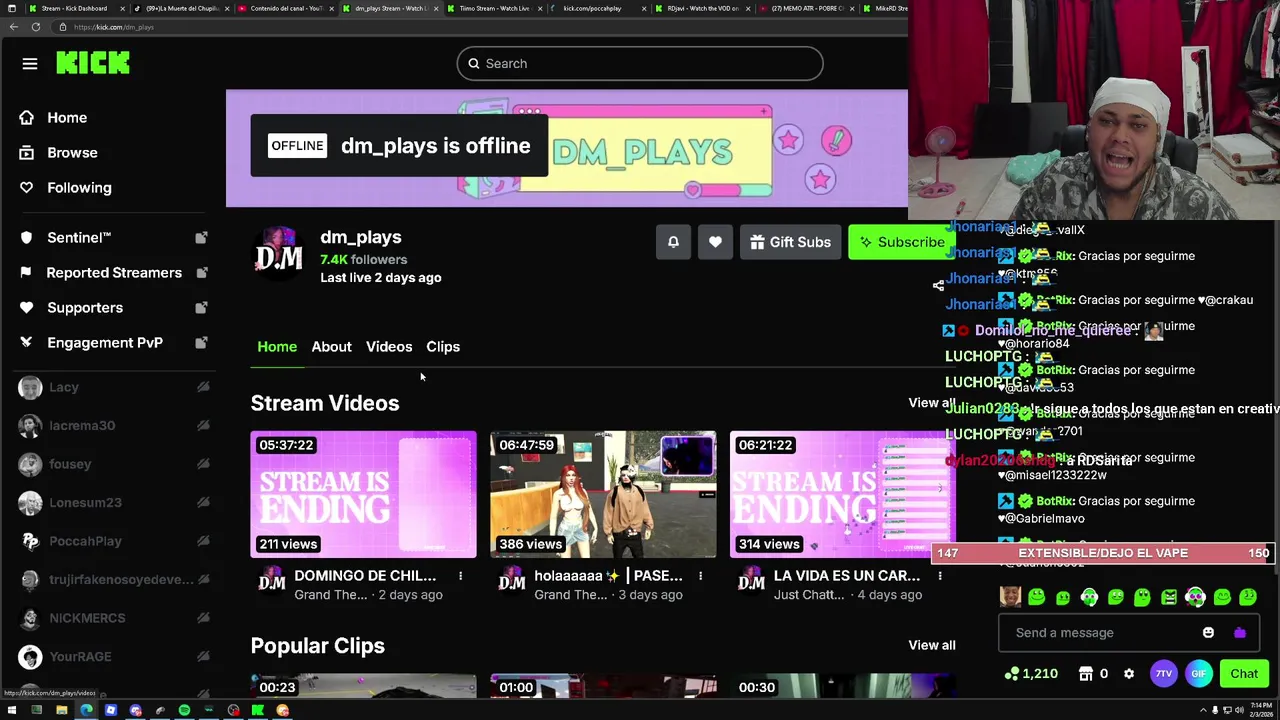Reload the browser page

(x=35, y=27)
